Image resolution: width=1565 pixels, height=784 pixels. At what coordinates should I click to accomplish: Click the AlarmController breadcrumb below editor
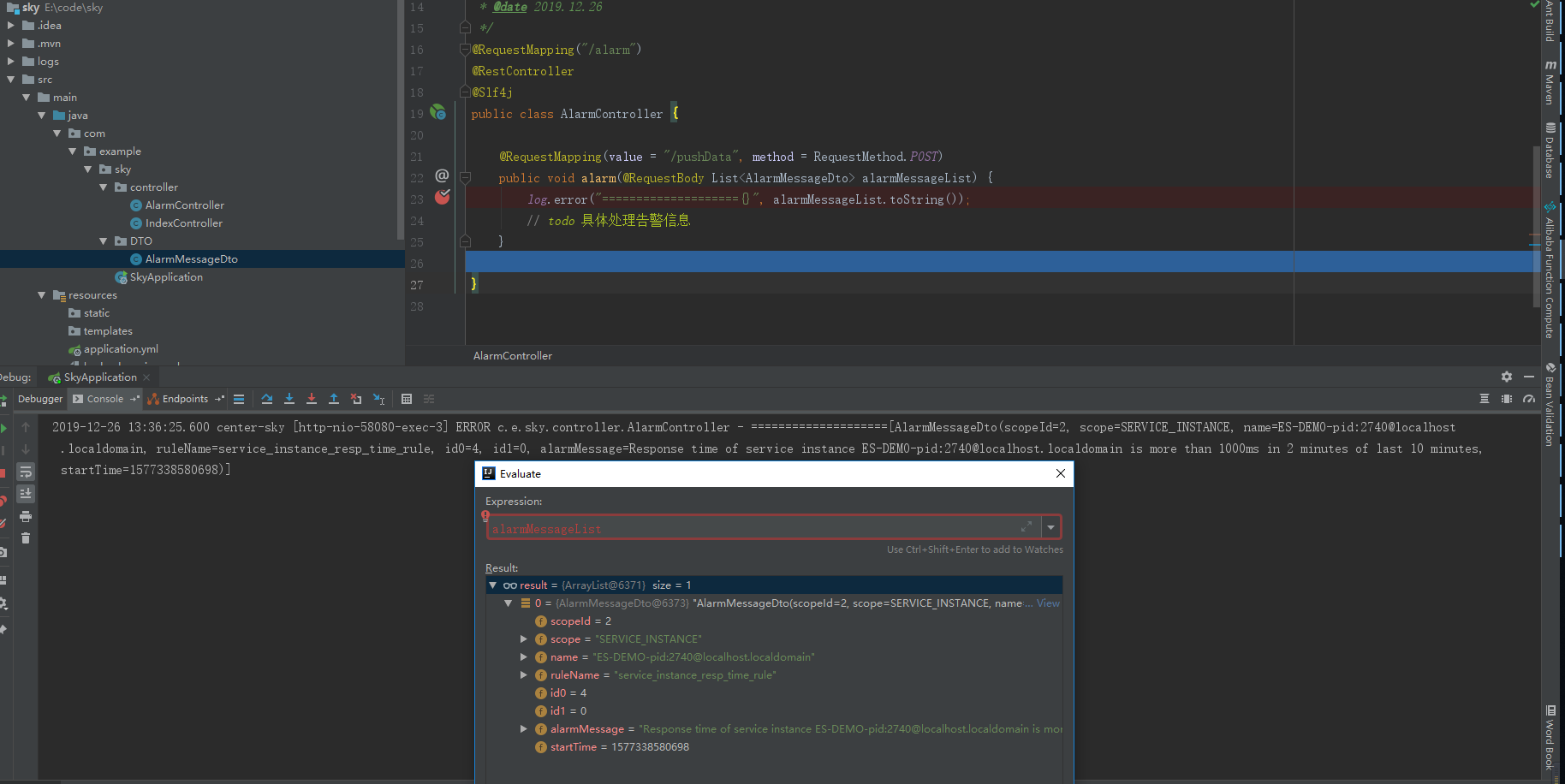click(x=513, y=356)
